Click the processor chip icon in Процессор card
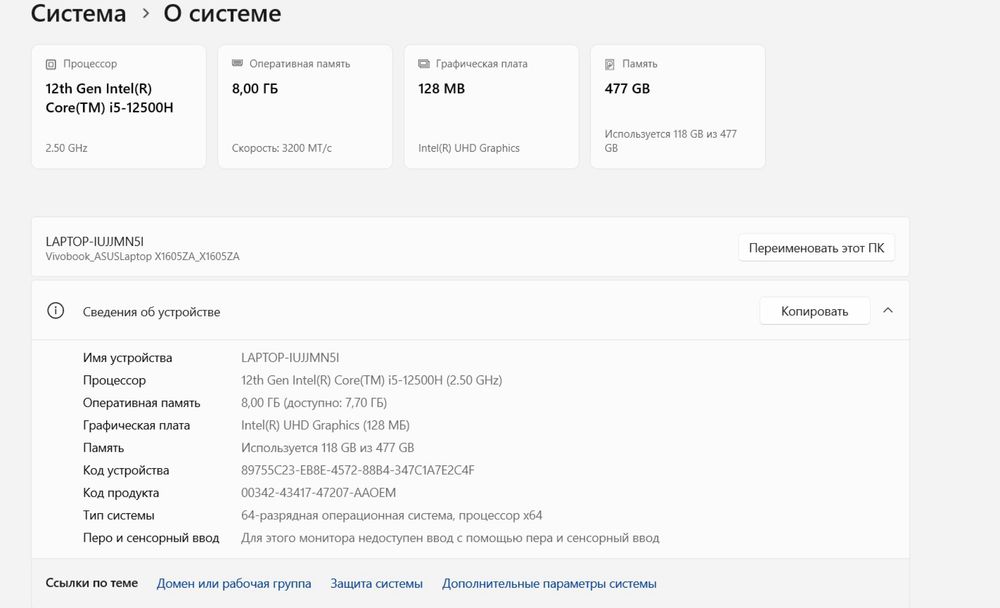The height and width of the screenshot is (608, 1000). pos(51,64)
